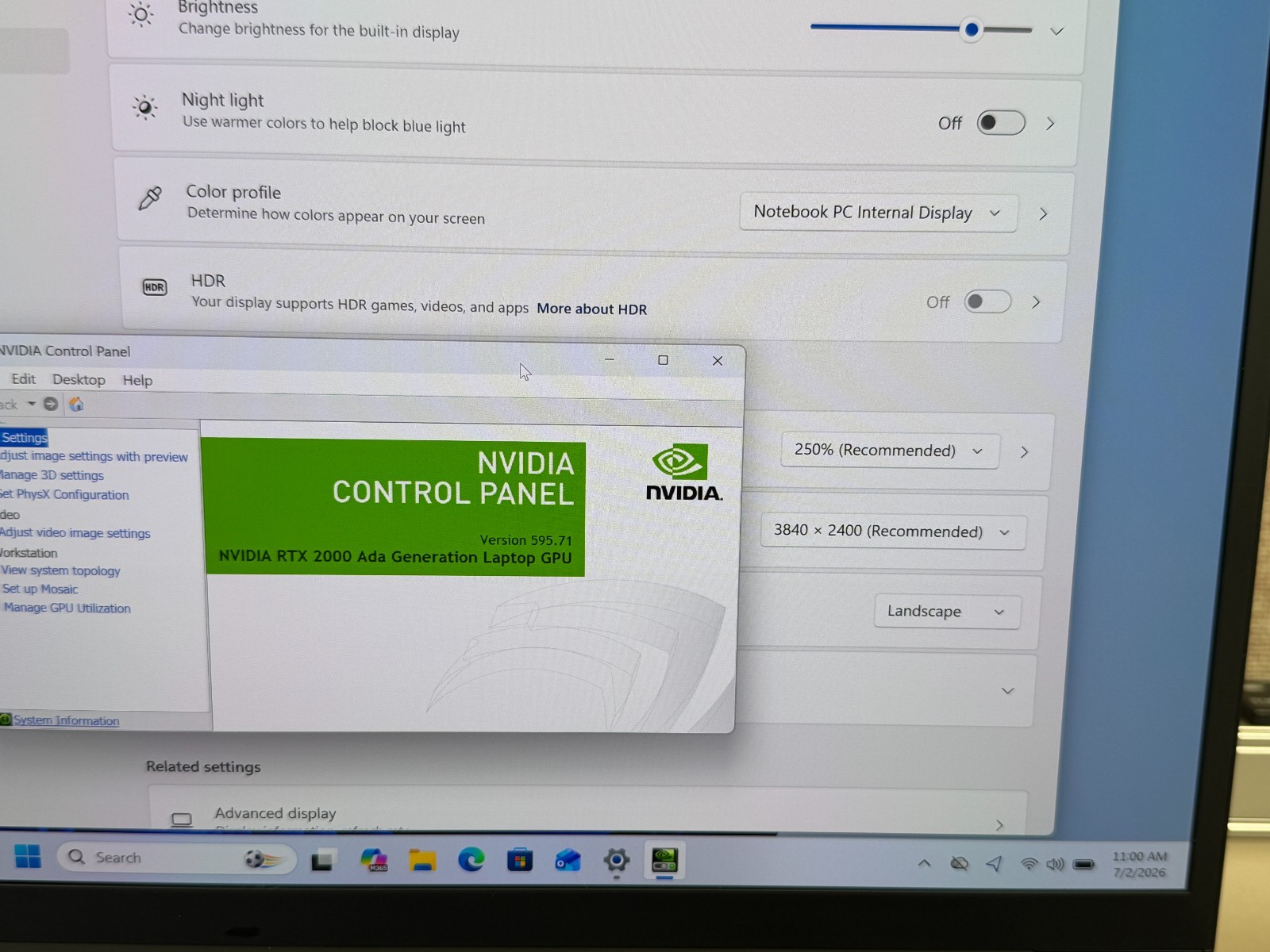Viewport: 1270px width, 952px height.
Task: Close the NVIDIA Control Panel window
Action: click(718, 361)
